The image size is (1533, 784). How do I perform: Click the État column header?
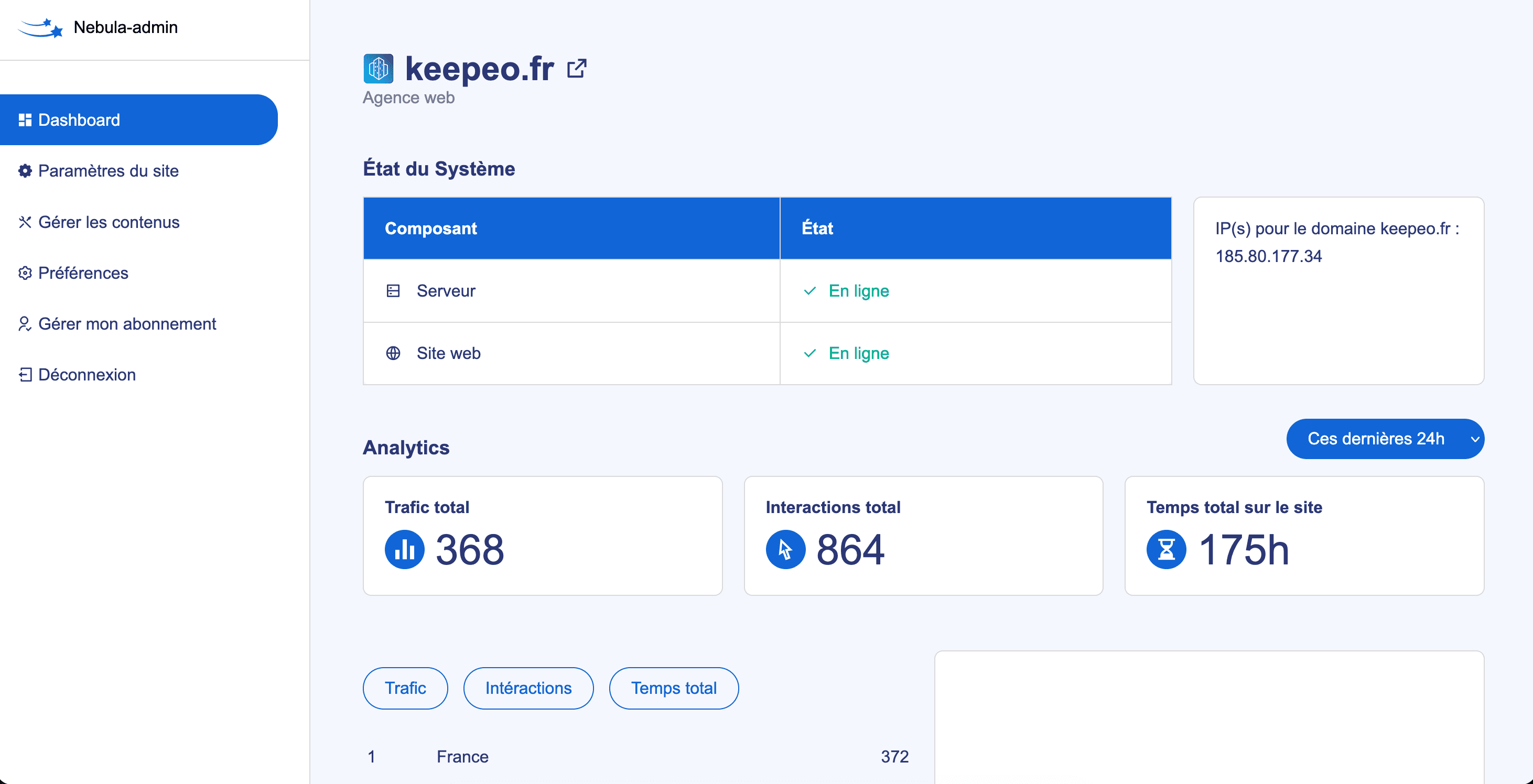976,228
